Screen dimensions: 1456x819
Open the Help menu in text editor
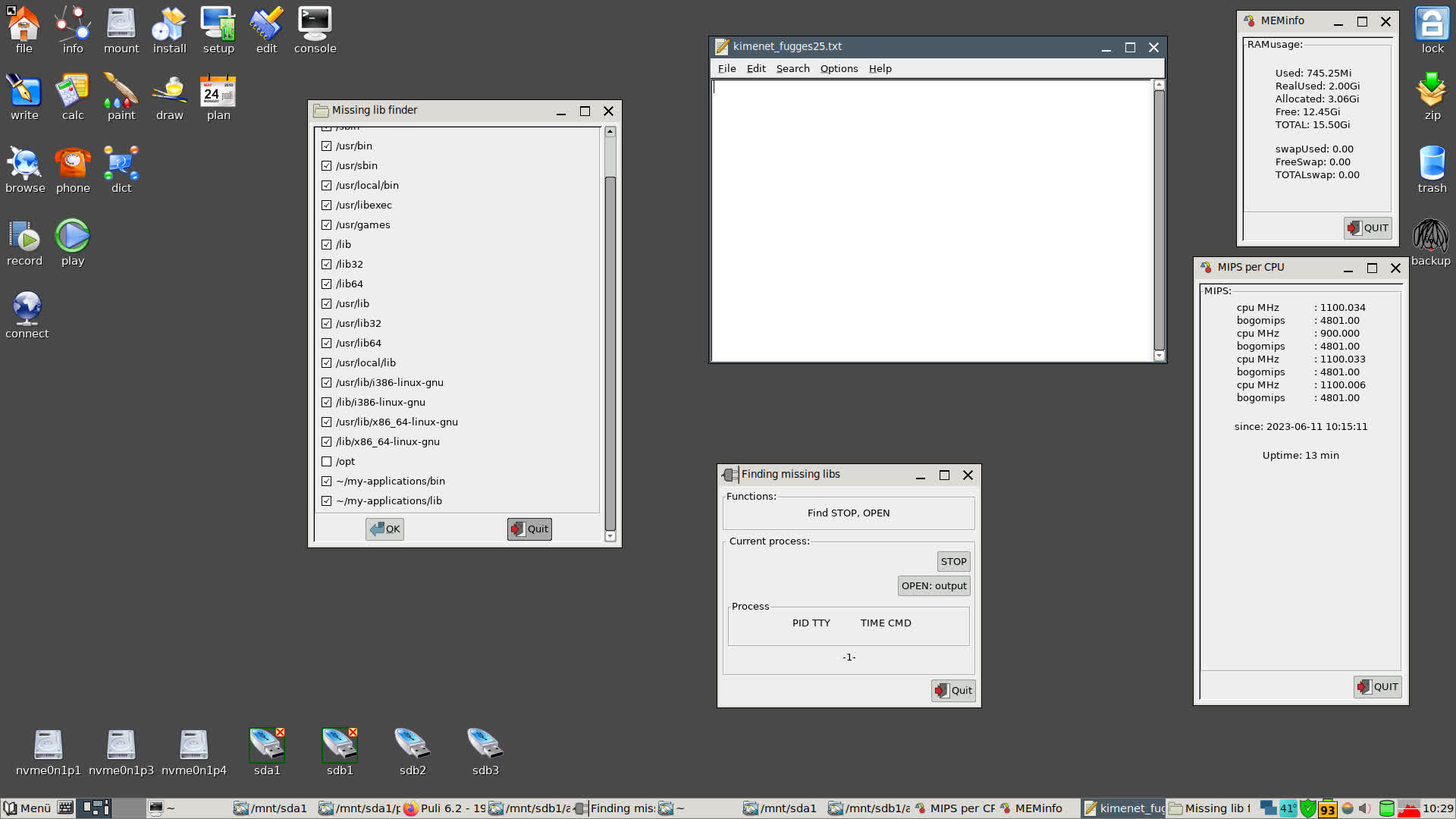[880, 68]
